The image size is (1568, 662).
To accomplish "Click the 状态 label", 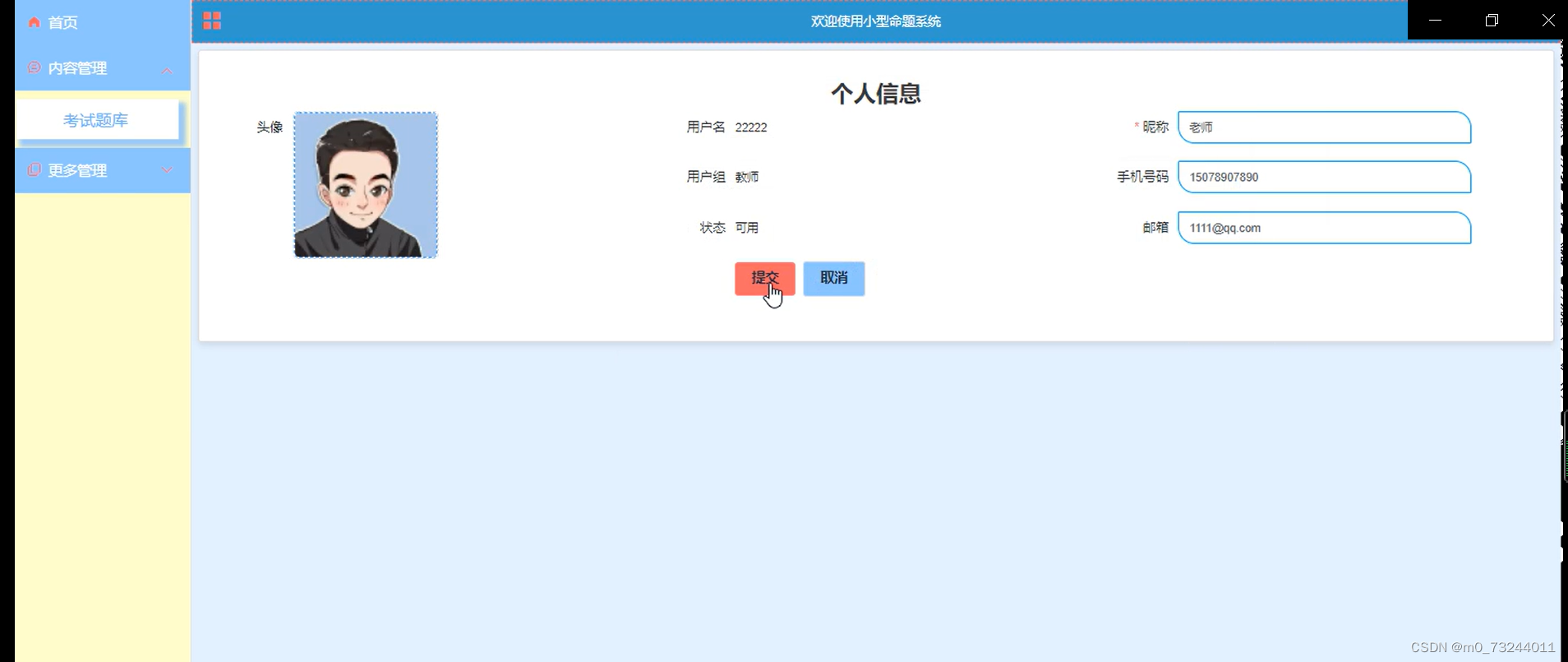I will [x=713, y=228].
